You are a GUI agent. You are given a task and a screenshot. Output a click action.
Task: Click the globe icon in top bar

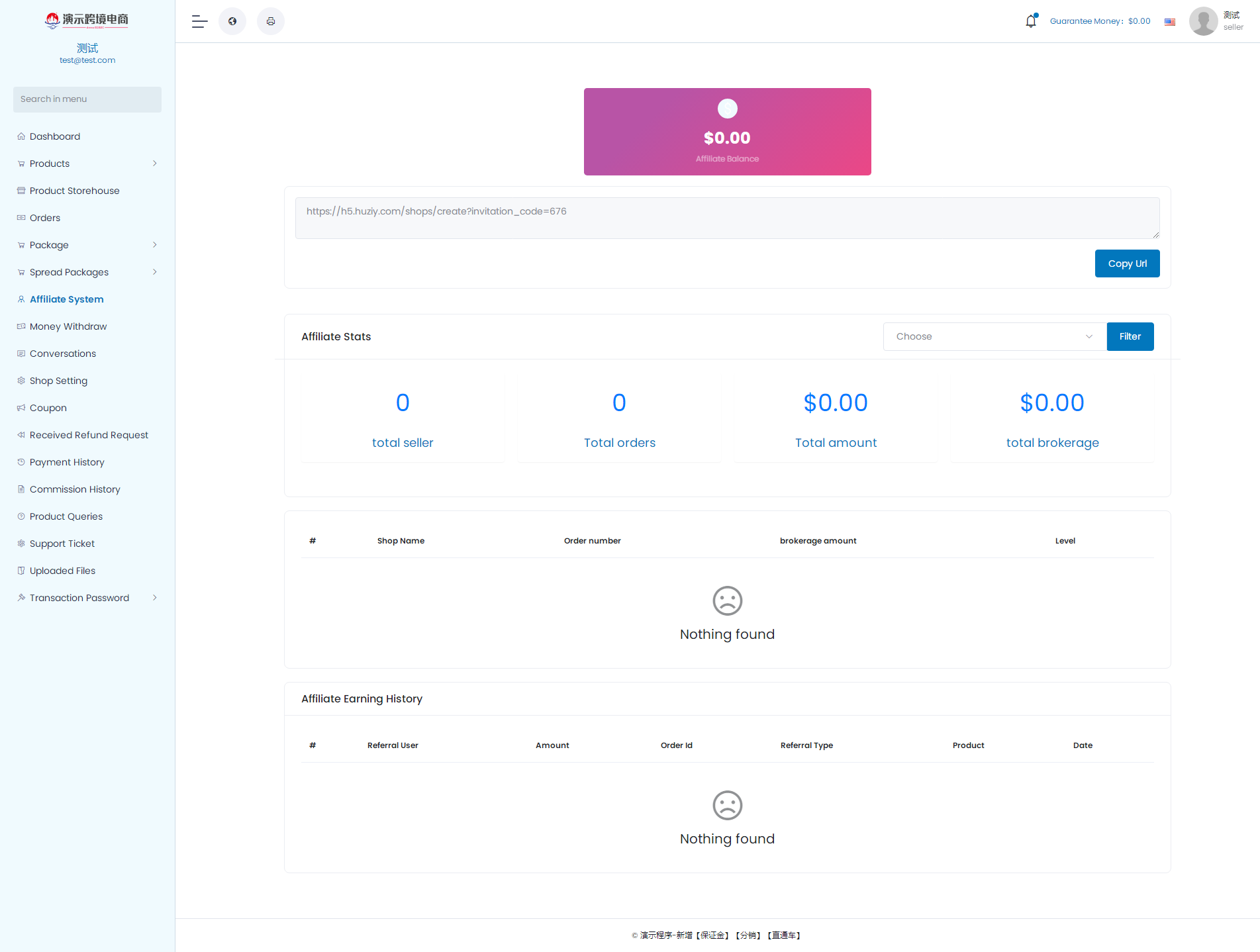[232, 21]
